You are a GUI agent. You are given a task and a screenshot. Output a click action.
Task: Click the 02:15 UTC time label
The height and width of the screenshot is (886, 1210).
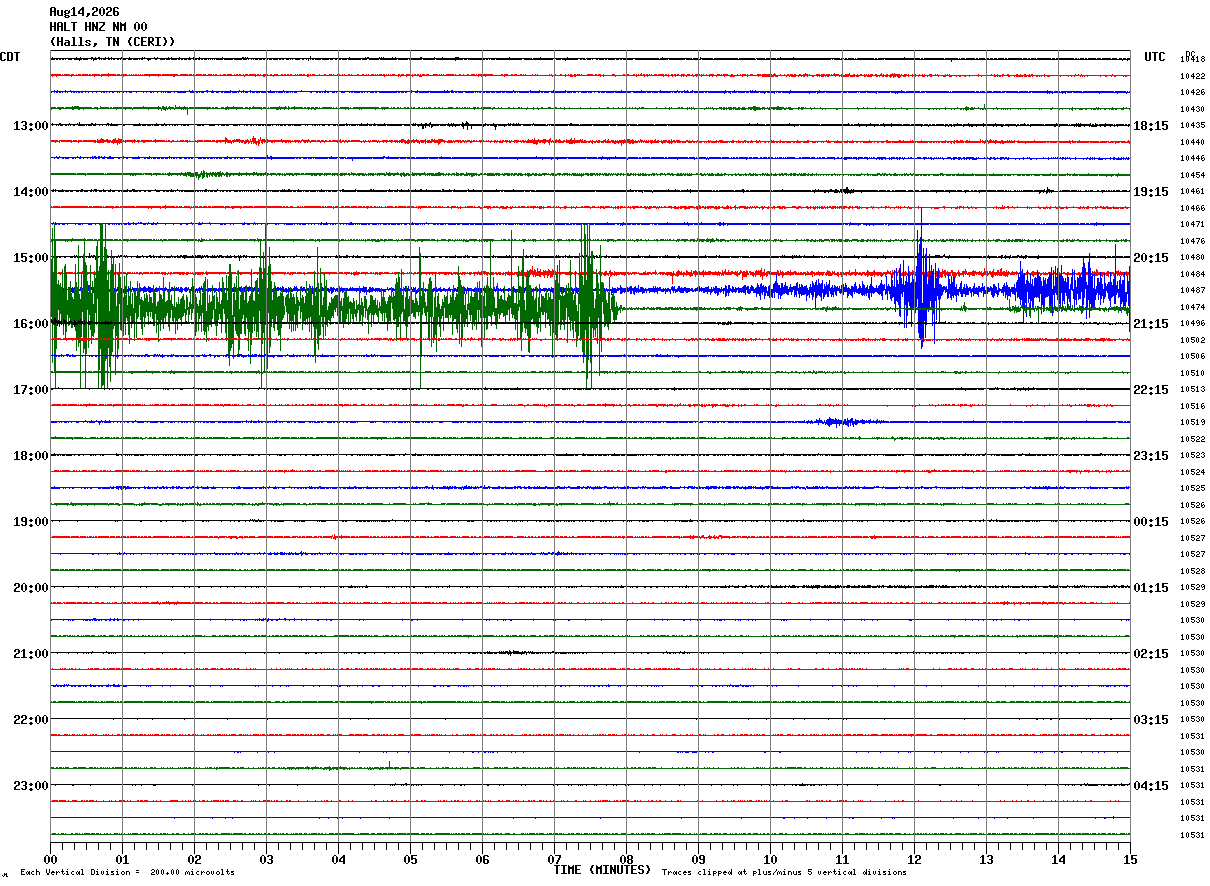1150,654
